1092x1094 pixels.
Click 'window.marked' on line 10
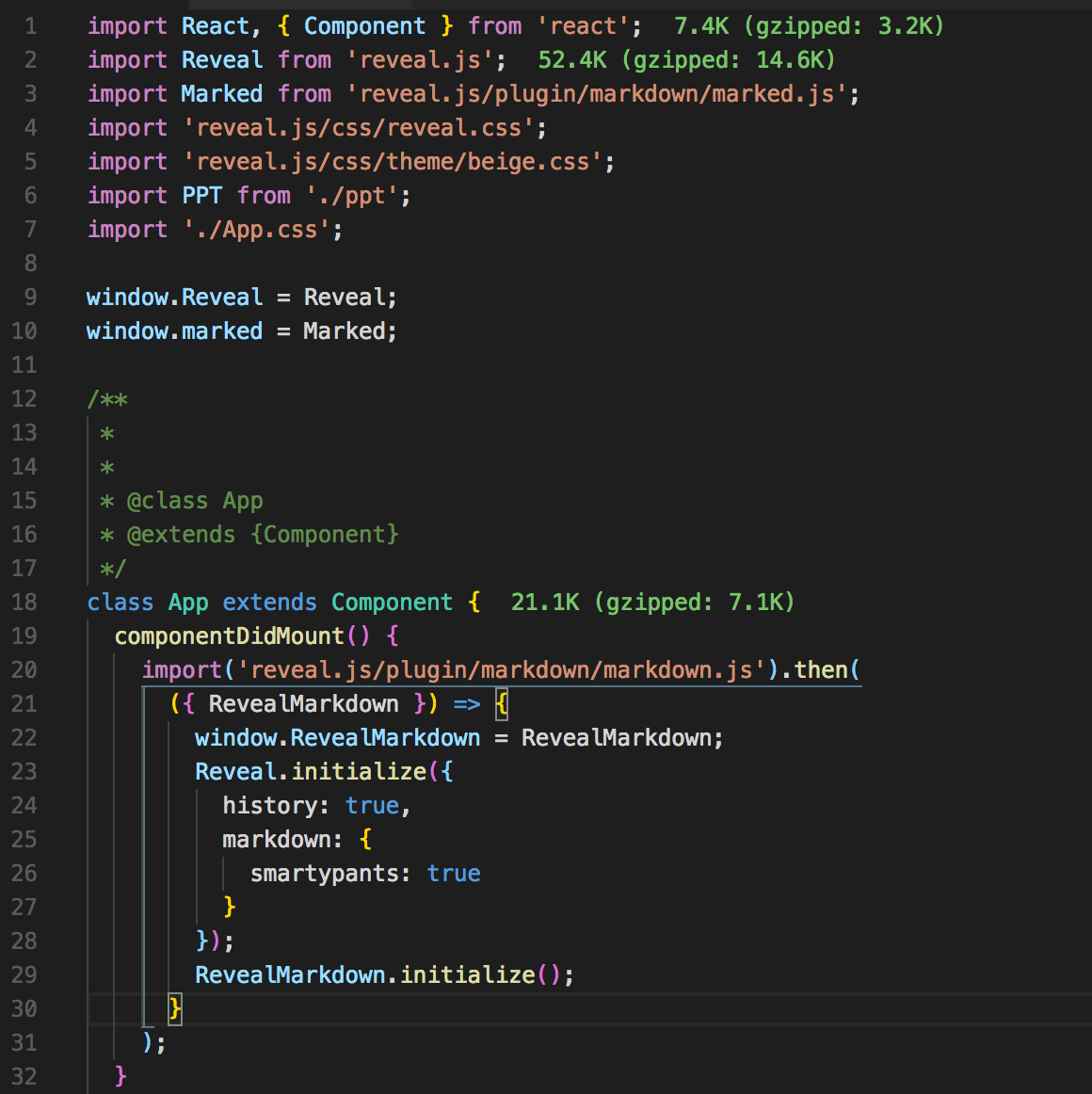coord(174,330)
